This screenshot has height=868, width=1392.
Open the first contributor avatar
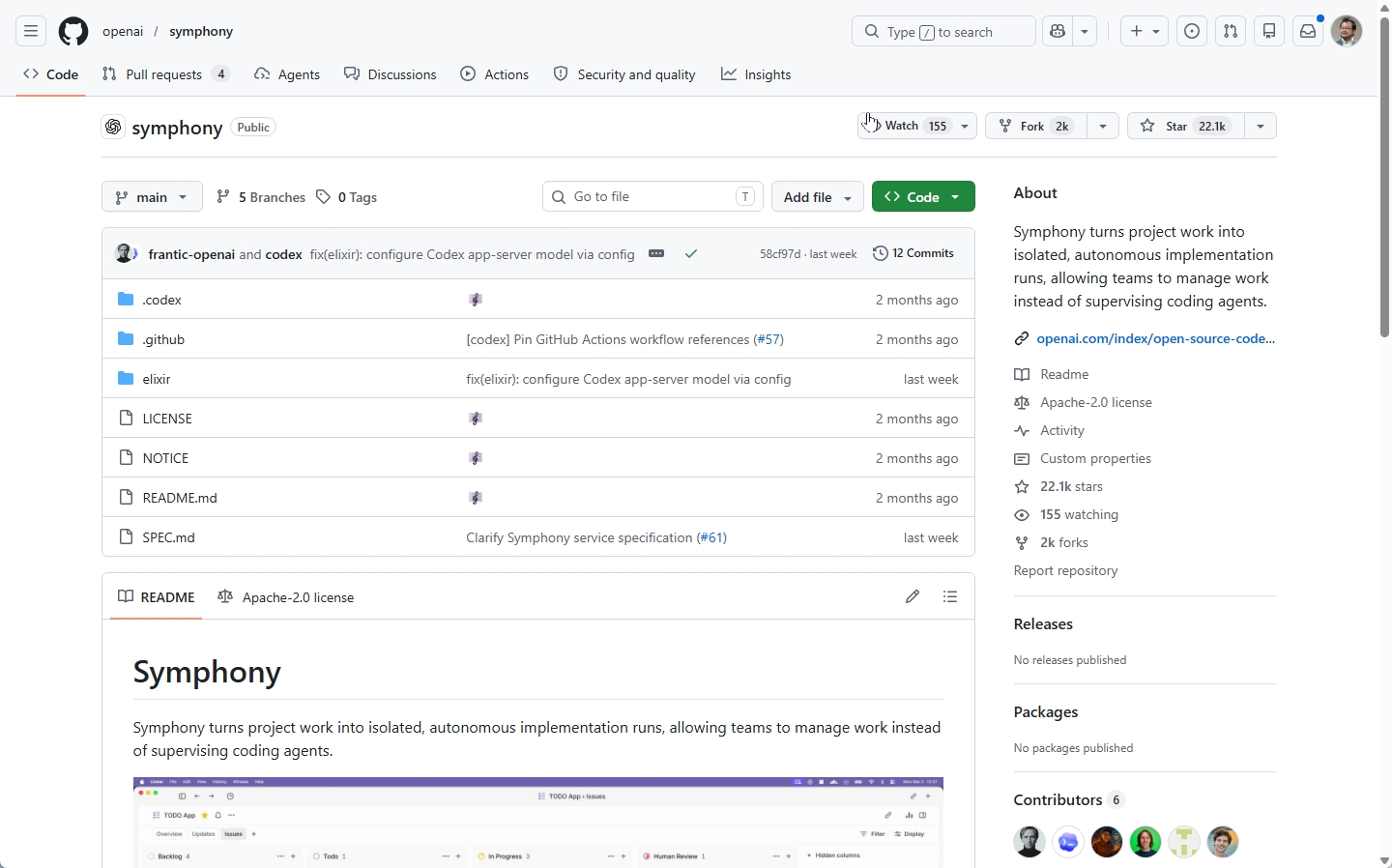[1029, 842]
